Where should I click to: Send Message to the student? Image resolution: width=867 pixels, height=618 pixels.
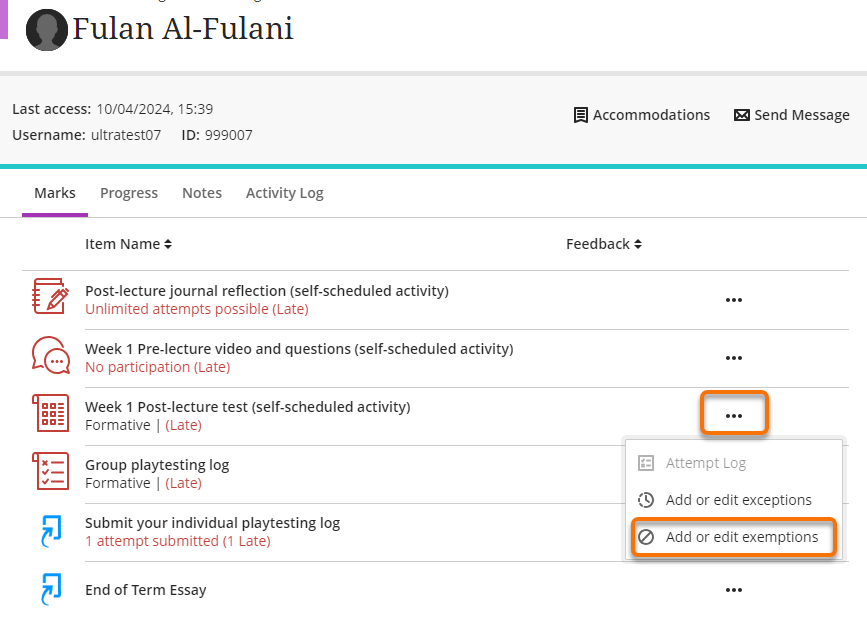pos(791,115)
